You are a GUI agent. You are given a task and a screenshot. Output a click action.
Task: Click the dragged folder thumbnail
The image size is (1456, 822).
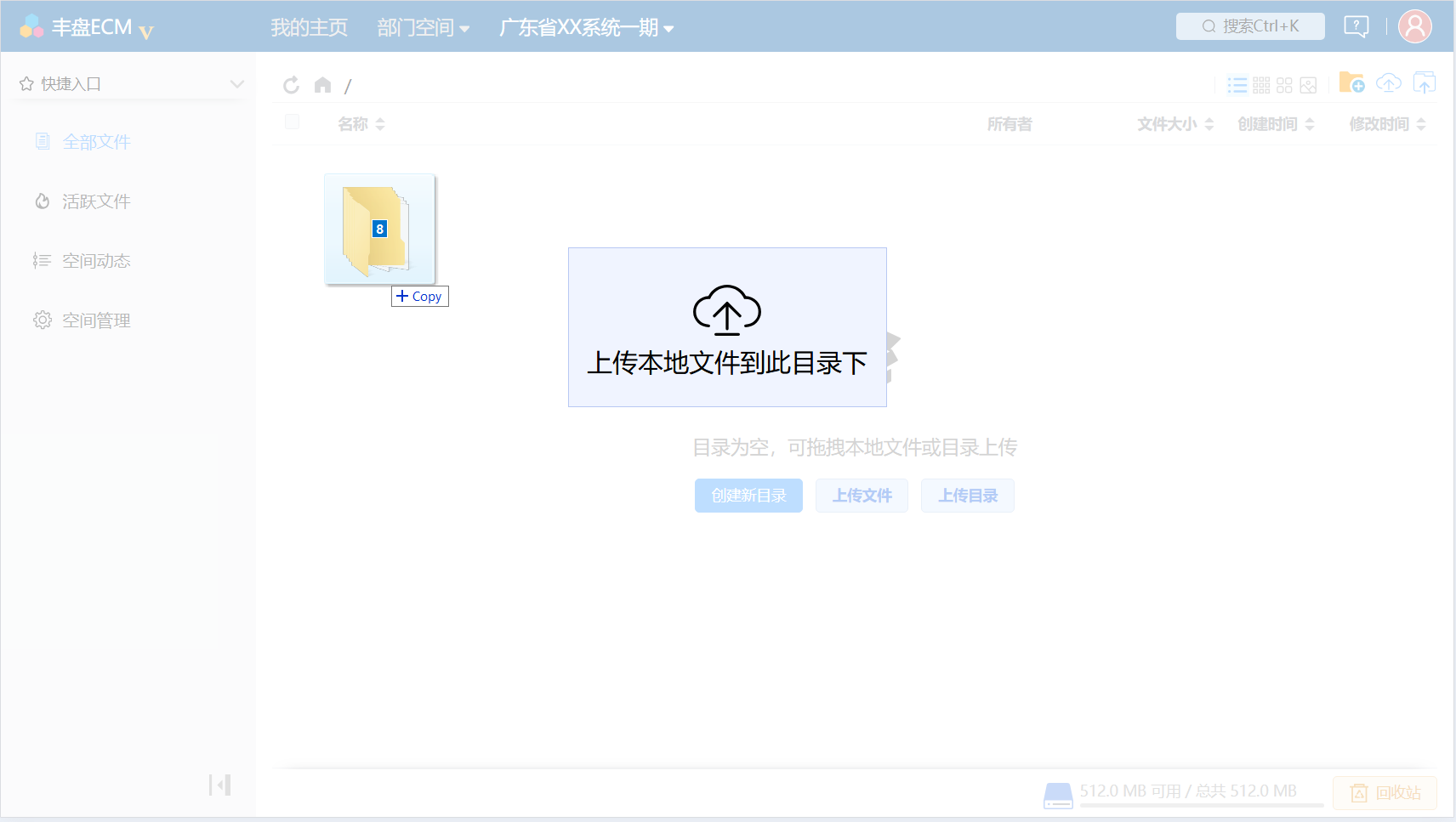(x=379, y=230)
